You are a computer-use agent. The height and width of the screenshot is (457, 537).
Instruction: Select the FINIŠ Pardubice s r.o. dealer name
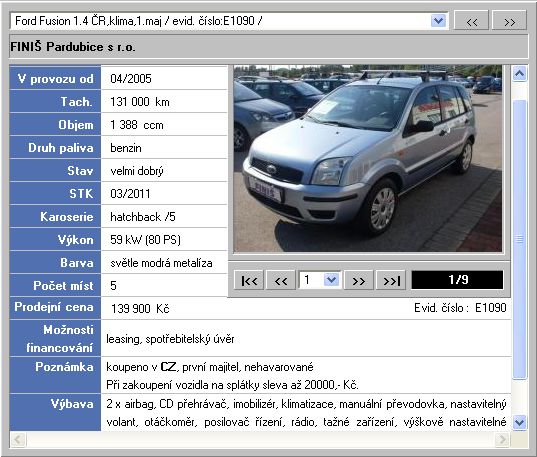click(73, 47)
